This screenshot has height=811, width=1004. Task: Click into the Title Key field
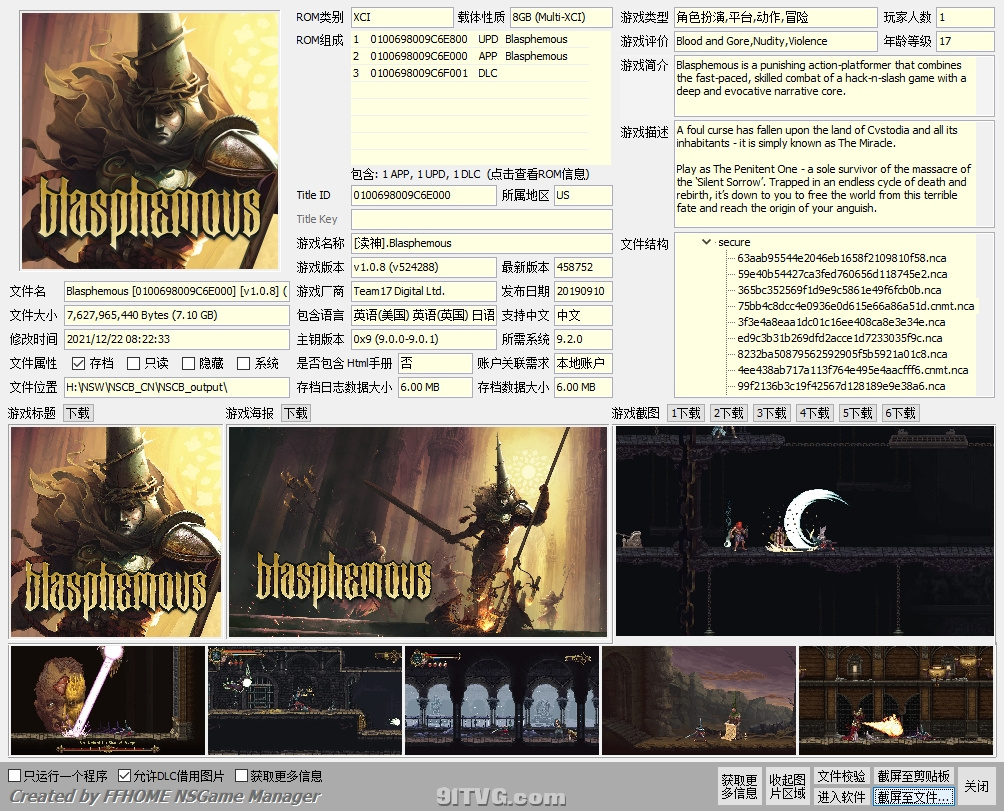tap(481, 219)
